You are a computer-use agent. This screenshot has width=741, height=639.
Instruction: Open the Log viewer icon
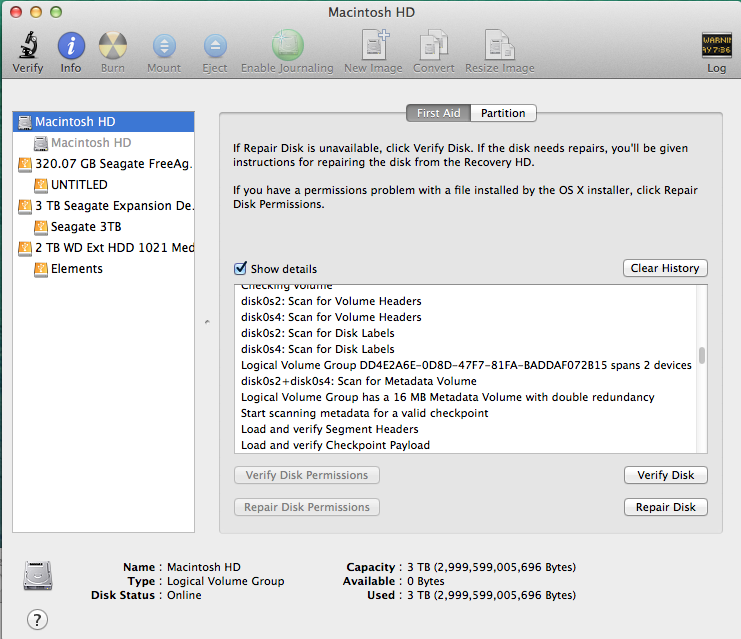[x=716, y=45]
